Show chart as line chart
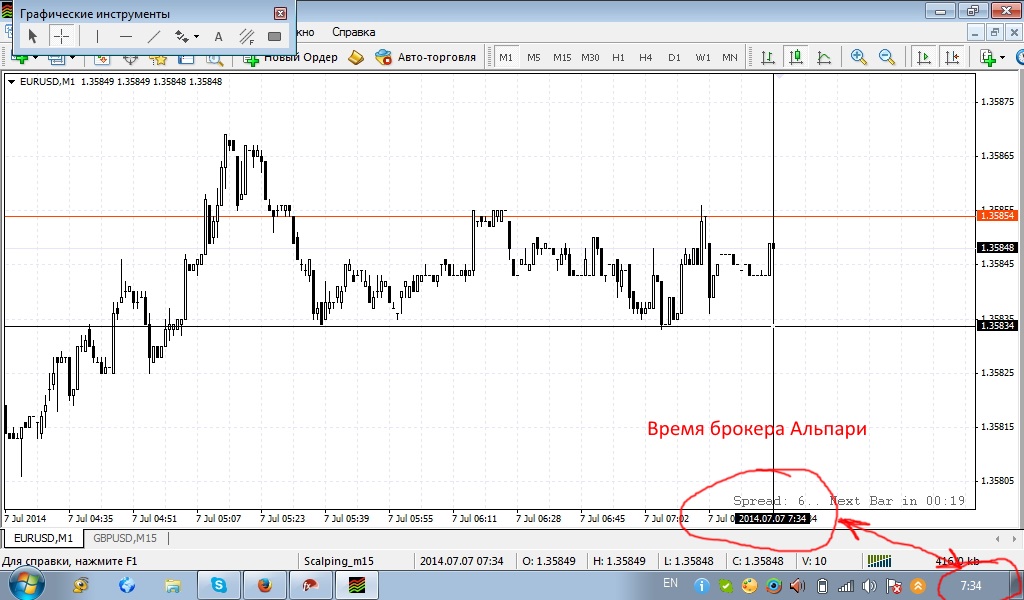The height and width of the screenshot is (600, 1024). pyautogui.click(x=824, y=57)
